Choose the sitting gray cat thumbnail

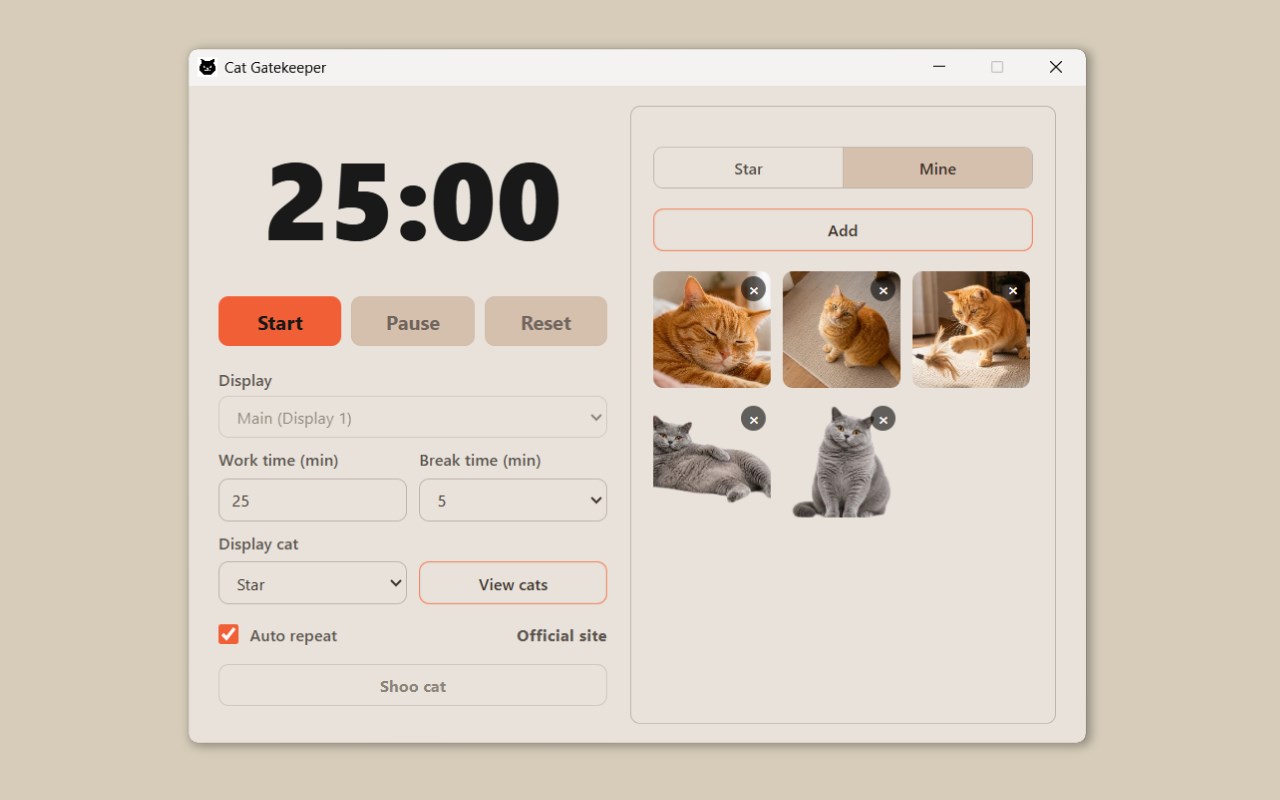(x=841, y=459)
